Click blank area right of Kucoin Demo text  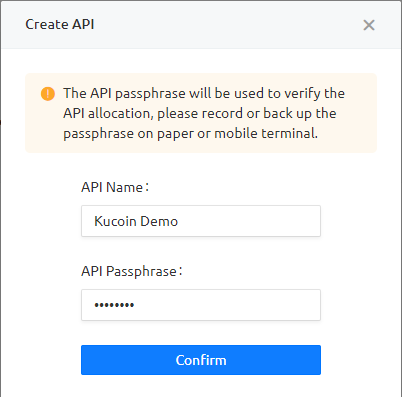click(248, 221)
